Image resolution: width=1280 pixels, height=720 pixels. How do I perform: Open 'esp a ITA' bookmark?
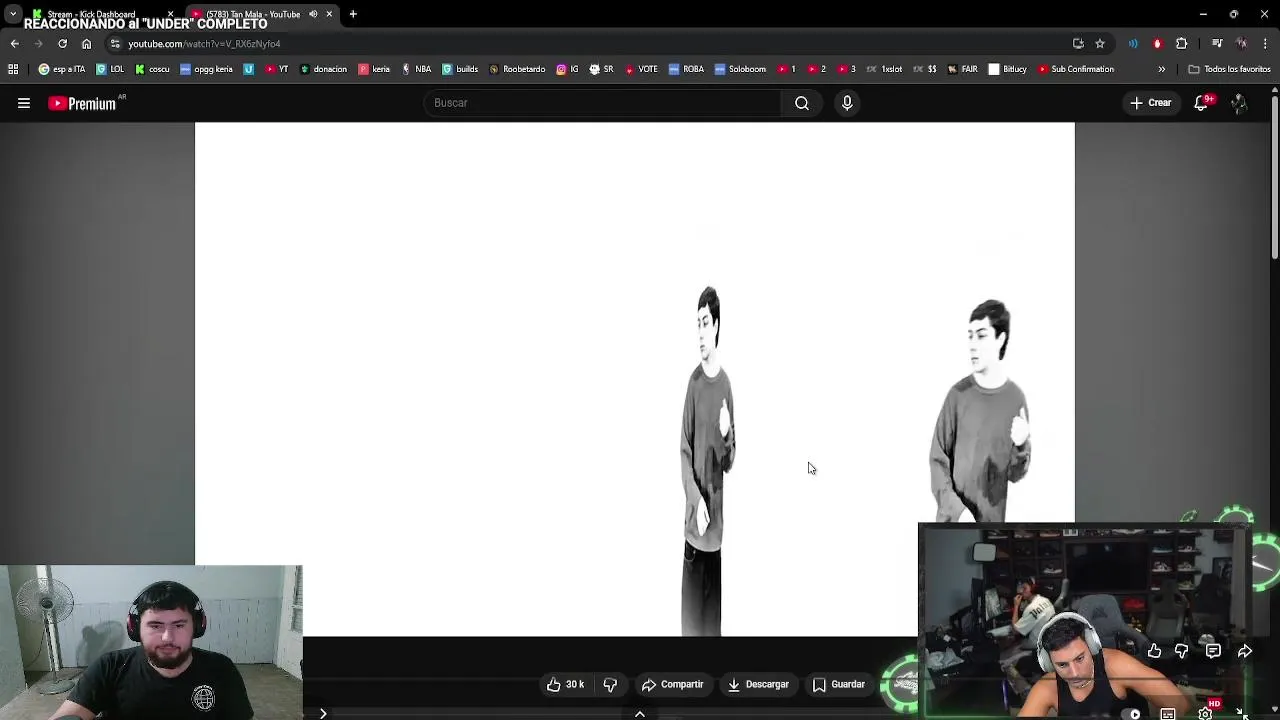coord(62,69)
